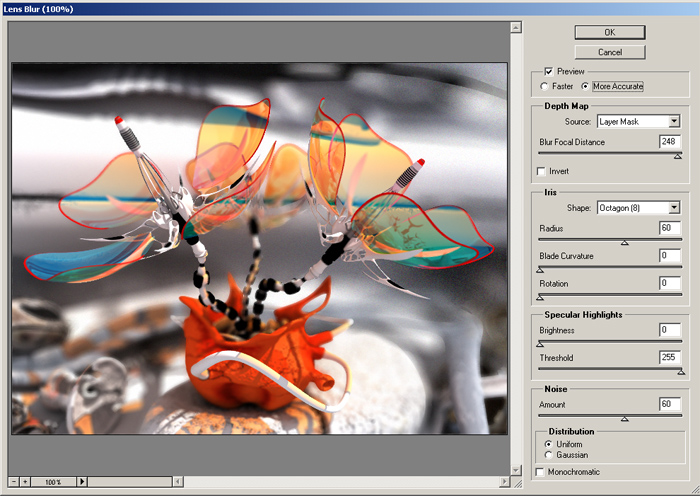This screenshot has width=700, height=496.
Task: Choose Gaussian noise distribution
Action: [x=548, y=455]
